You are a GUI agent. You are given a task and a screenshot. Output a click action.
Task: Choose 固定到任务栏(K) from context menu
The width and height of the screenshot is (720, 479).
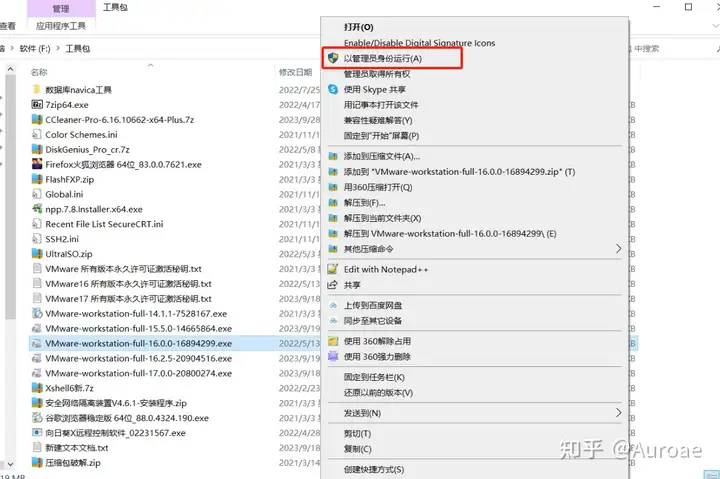[x=374, y=377]
